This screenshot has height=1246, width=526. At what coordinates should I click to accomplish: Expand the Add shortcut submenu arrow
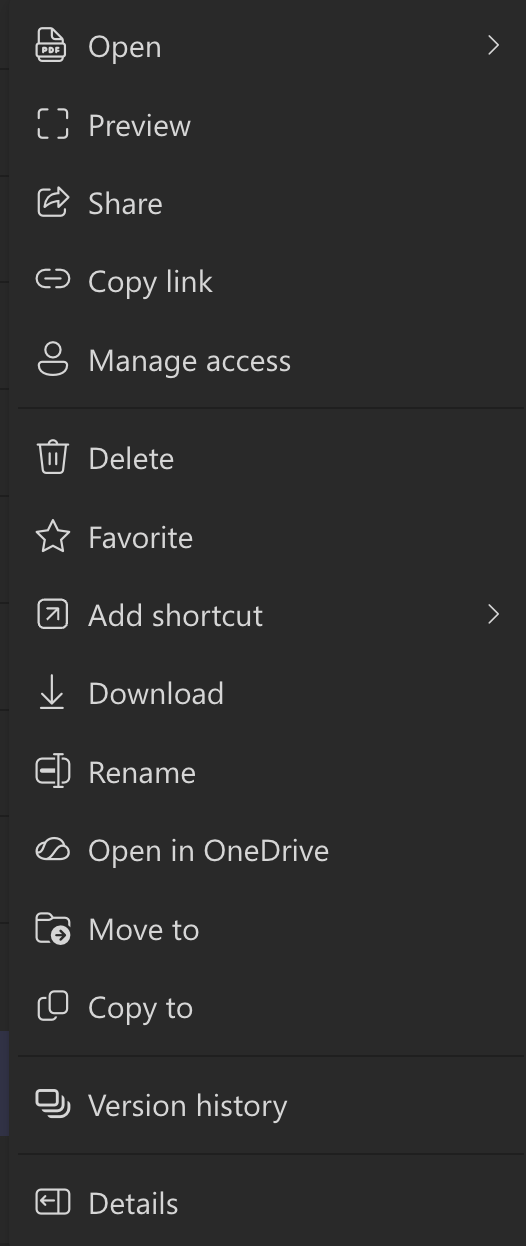click(493, 615)
